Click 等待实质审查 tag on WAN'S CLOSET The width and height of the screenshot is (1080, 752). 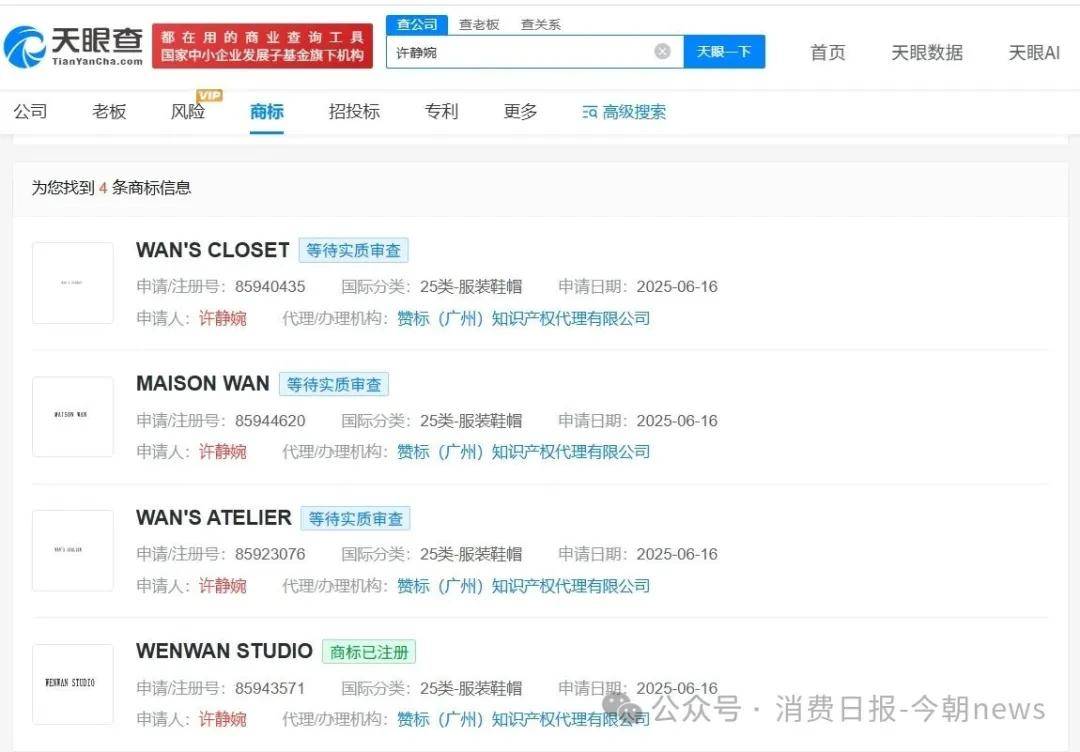point(353,251)
